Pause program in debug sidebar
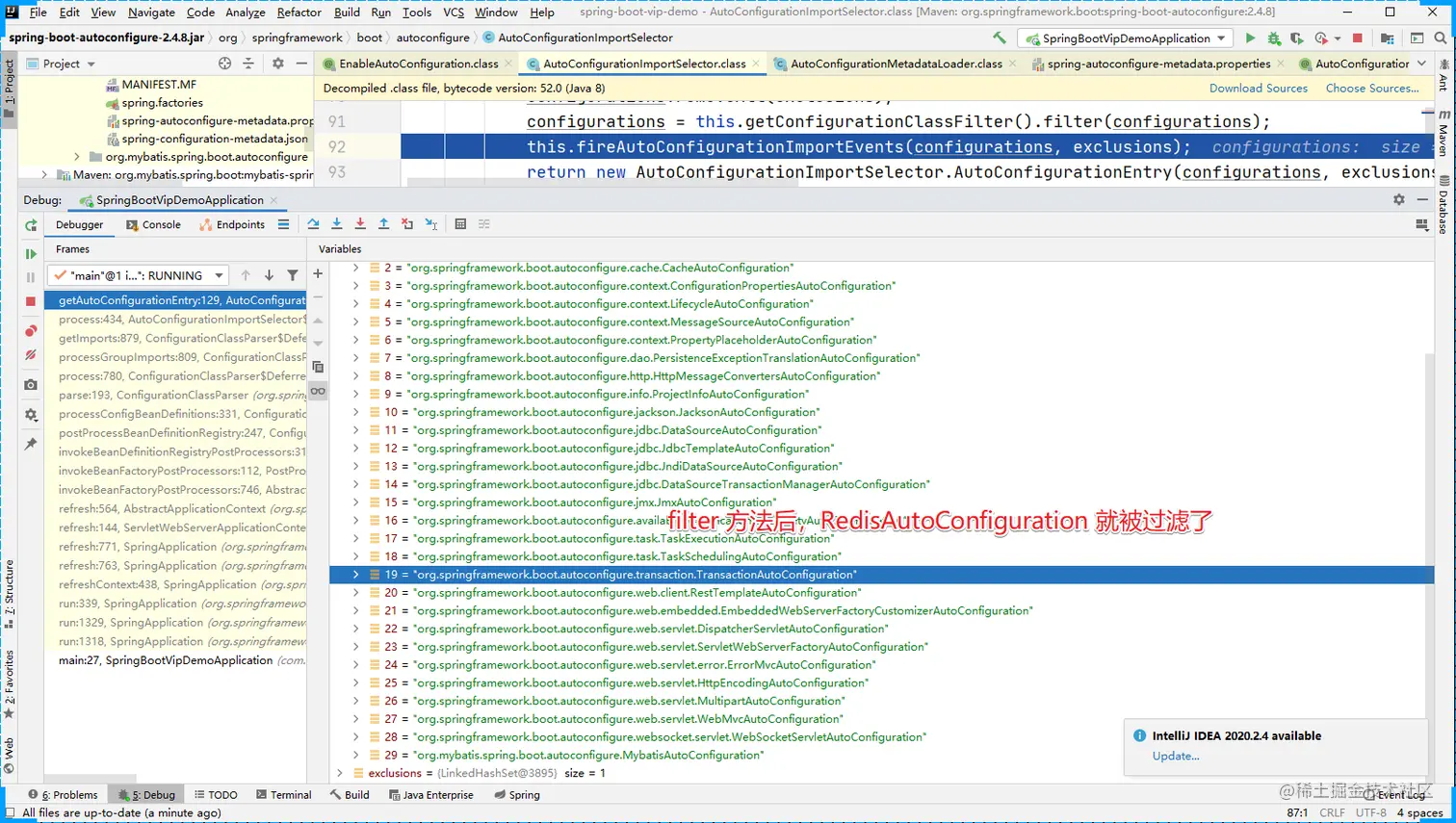 click(31, 277)
